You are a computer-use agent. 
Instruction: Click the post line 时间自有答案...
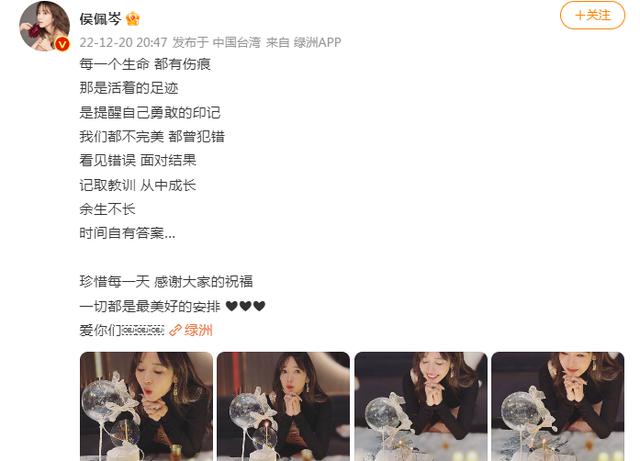pos(127,233)
